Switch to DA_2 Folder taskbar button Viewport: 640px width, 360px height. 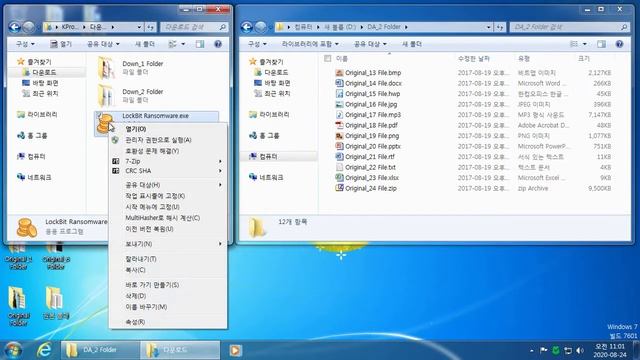coord(100,350)
